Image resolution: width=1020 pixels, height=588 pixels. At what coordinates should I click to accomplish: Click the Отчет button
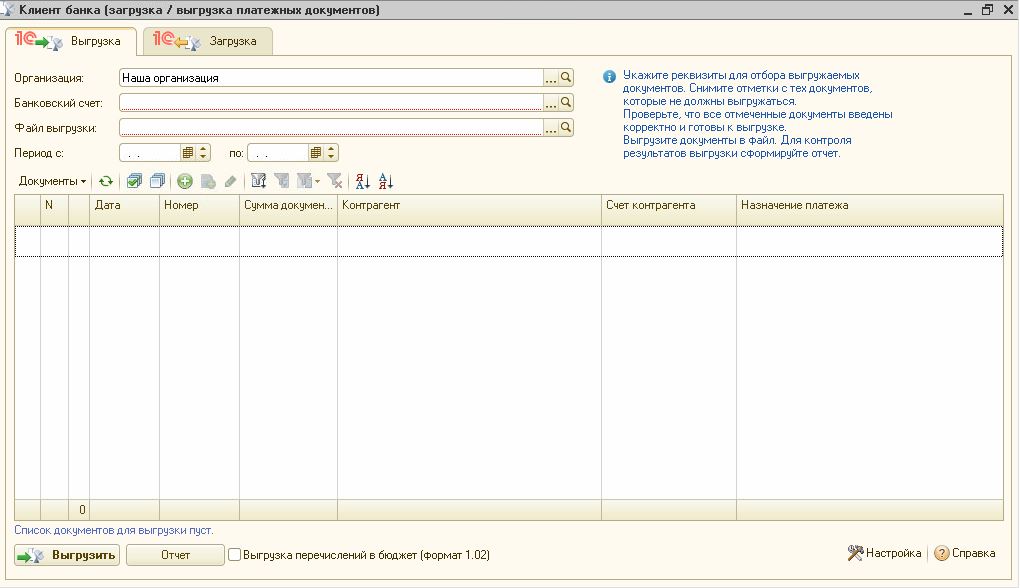175,555
